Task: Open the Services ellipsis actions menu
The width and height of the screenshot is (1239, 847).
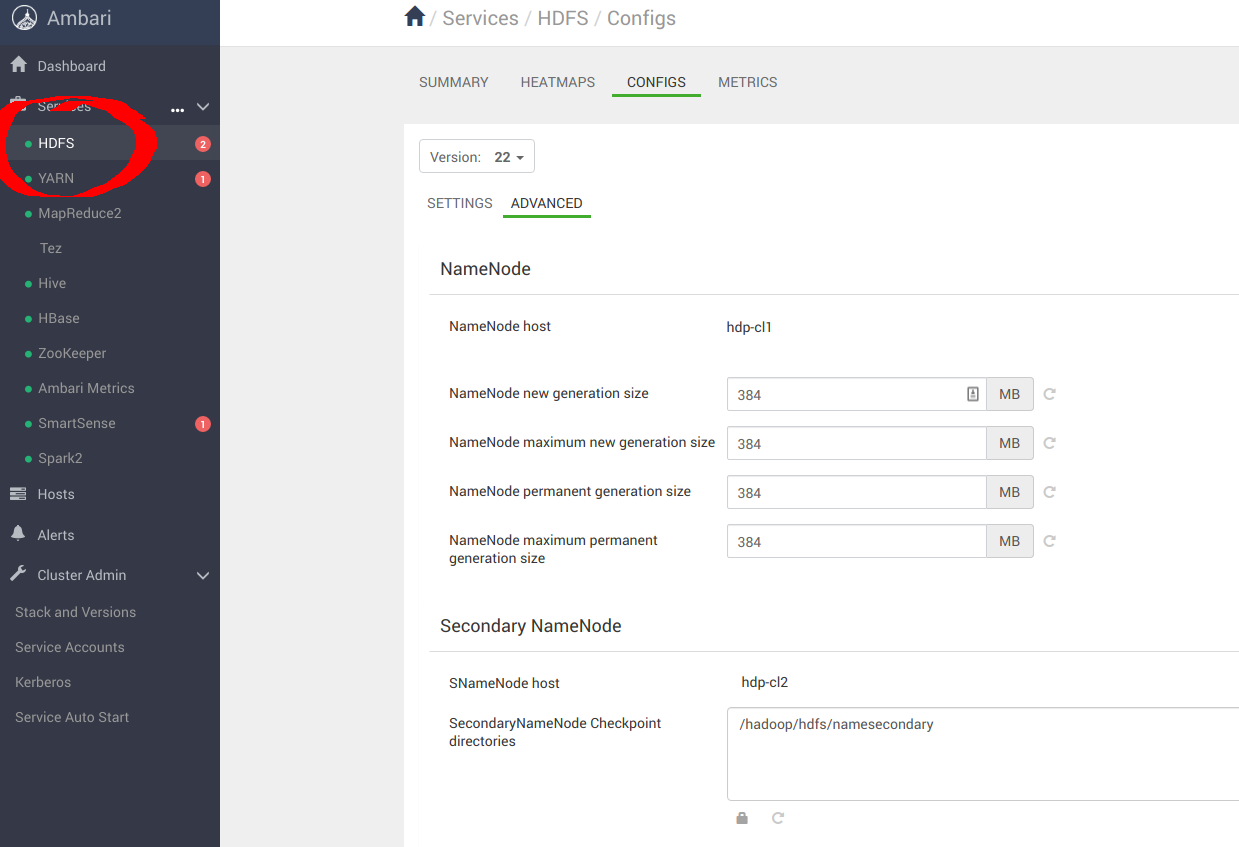Action: [177, 110]
